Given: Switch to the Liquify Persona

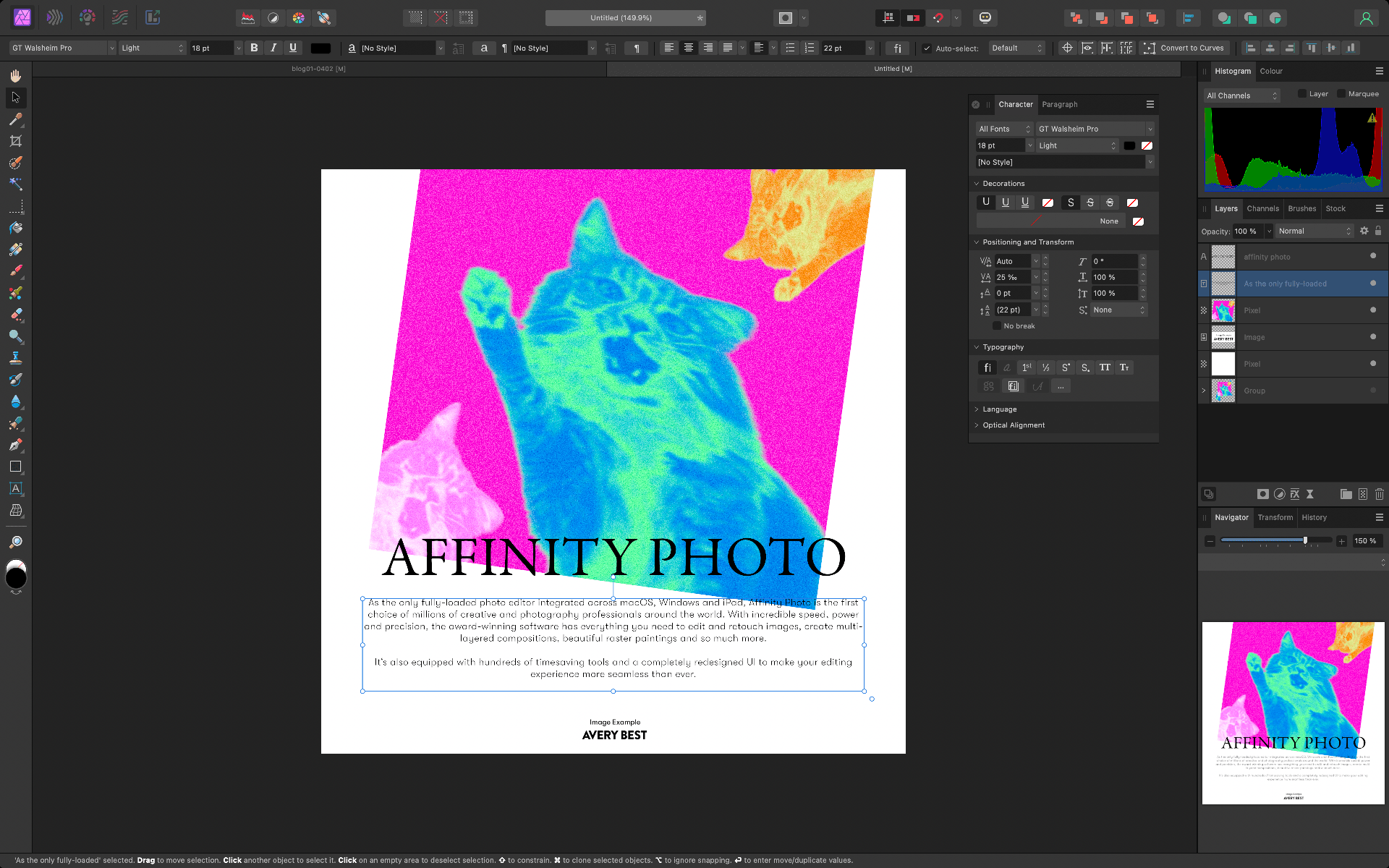Looking at the screenshot, I should click(55, 17).
